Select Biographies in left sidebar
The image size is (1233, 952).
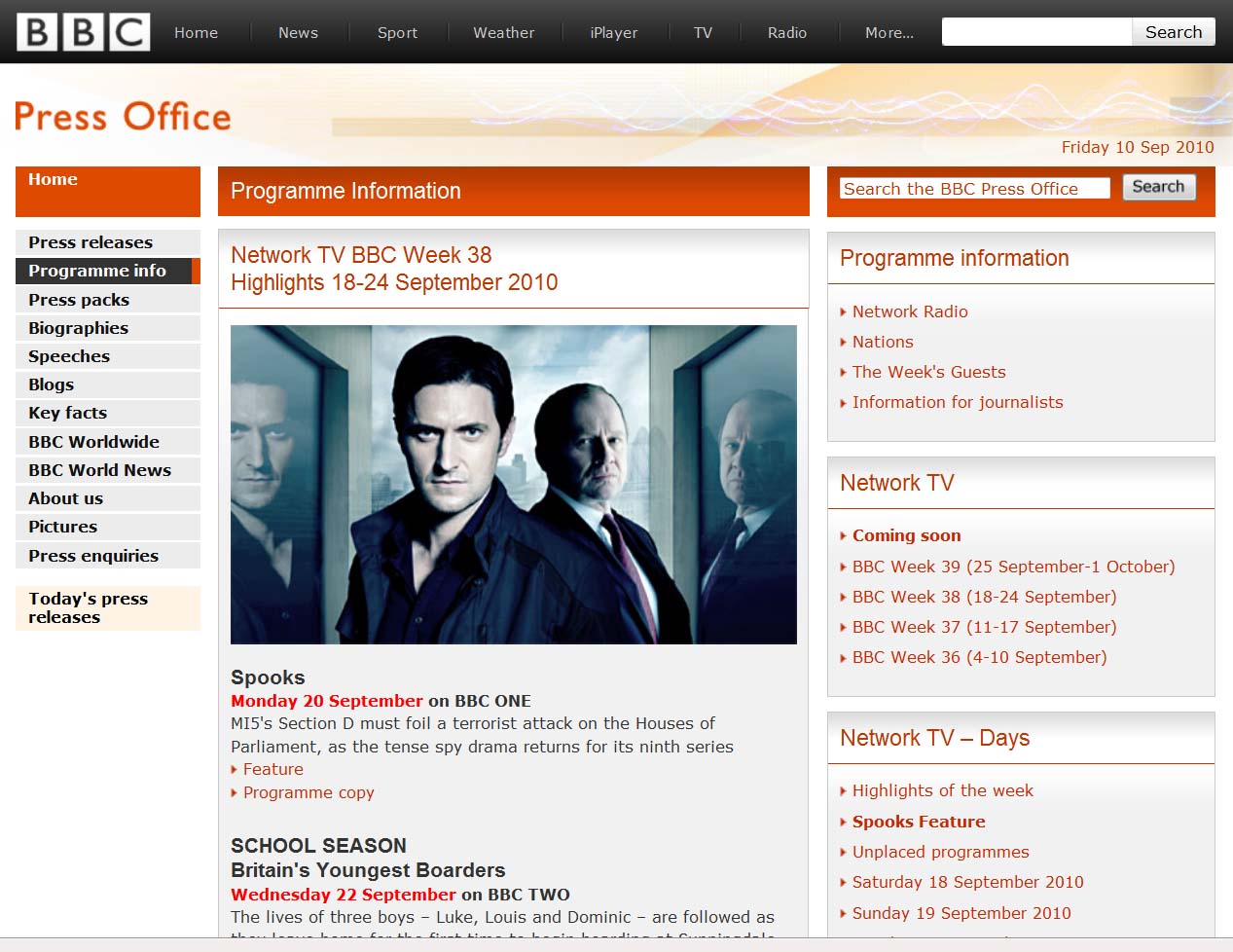tap(78, 328)
